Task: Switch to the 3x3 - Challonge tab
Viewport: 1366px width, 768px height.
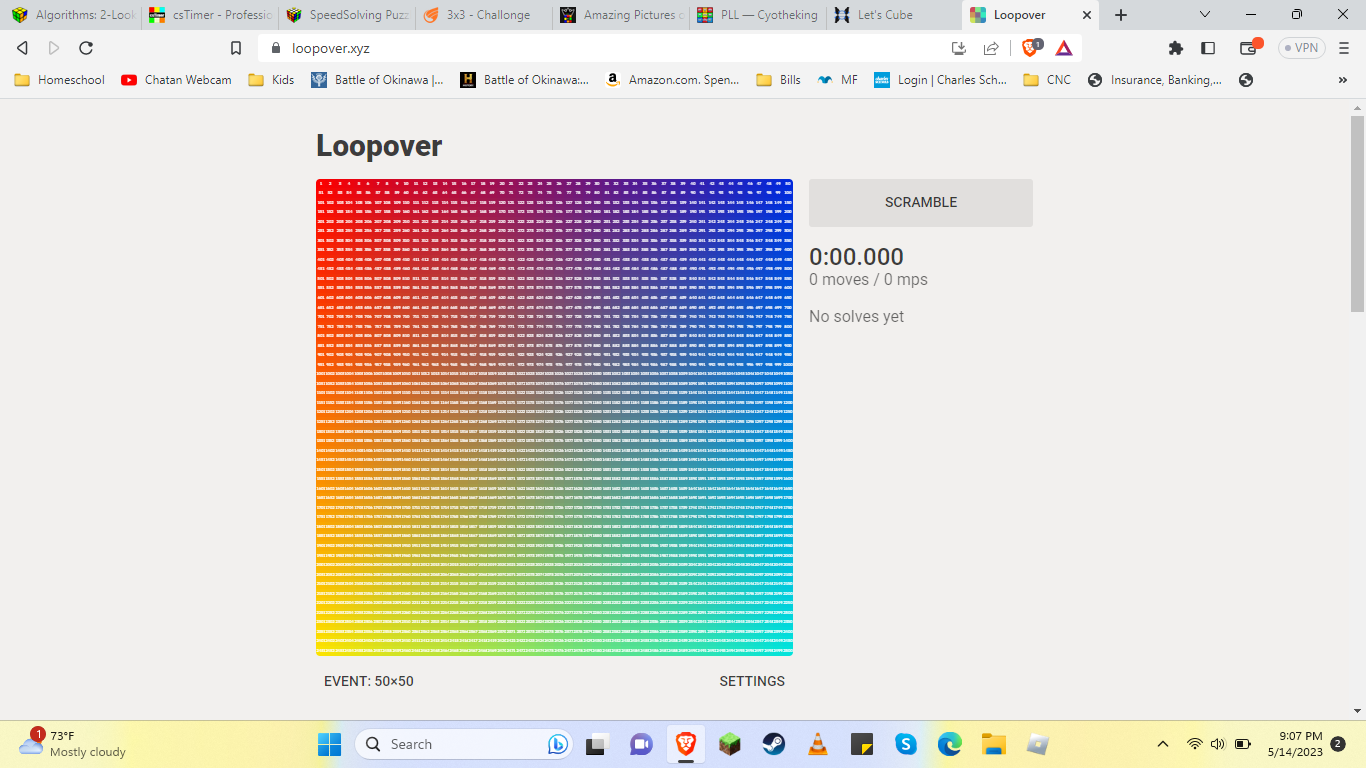Action: coord(483,15)
